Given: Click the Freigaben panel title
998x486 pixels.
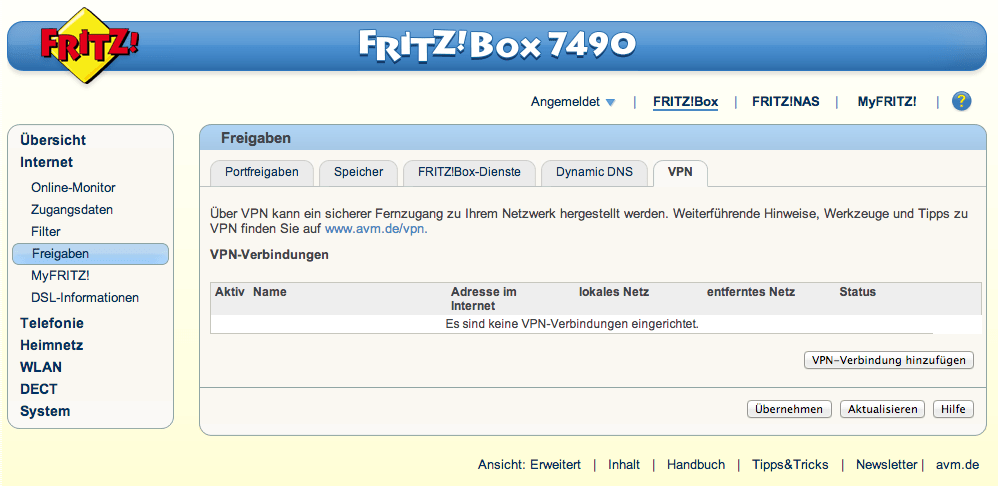Looking at the screenshot, I should click(x=256, y=138).
